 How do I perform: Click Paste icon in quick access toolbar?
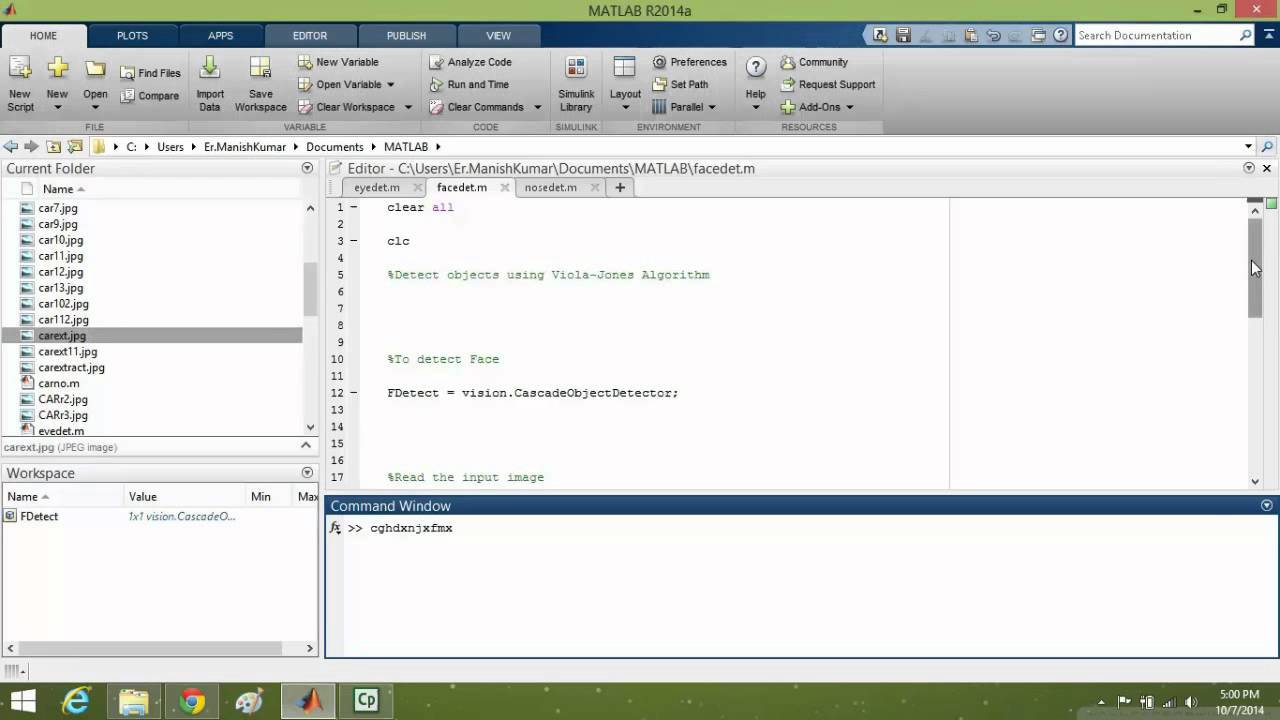(x=971, y=35)
